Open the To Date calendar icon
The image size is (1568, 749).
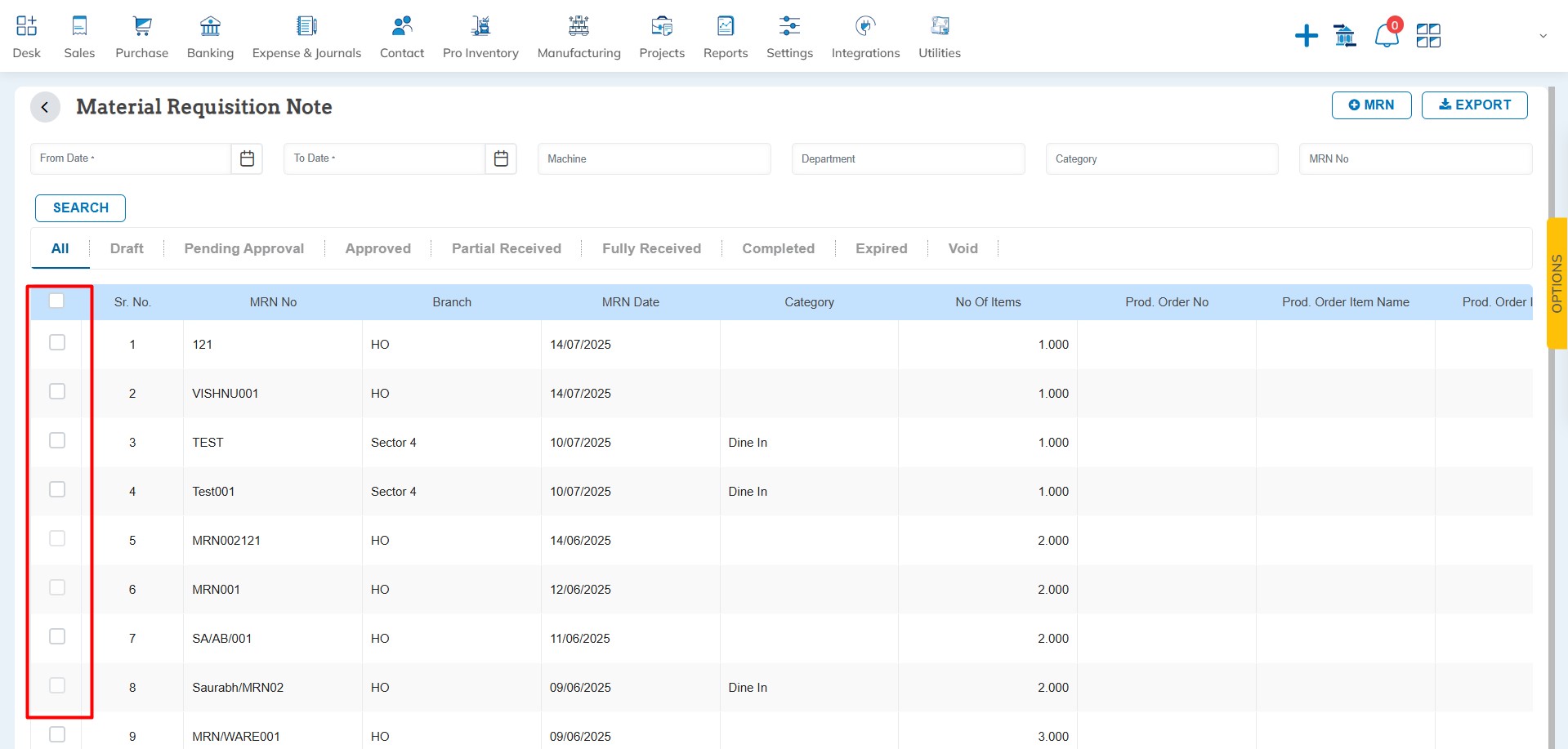(501, 158)
